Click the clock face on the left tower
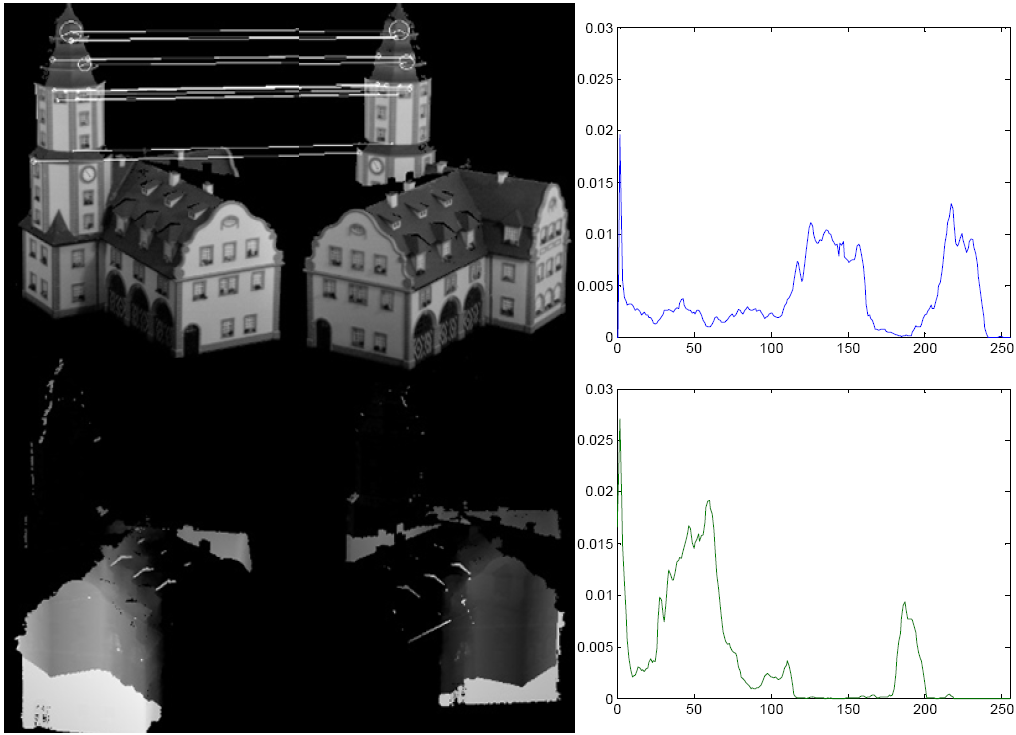Screen dimensions: 1016x735 [x=87, y=174]
